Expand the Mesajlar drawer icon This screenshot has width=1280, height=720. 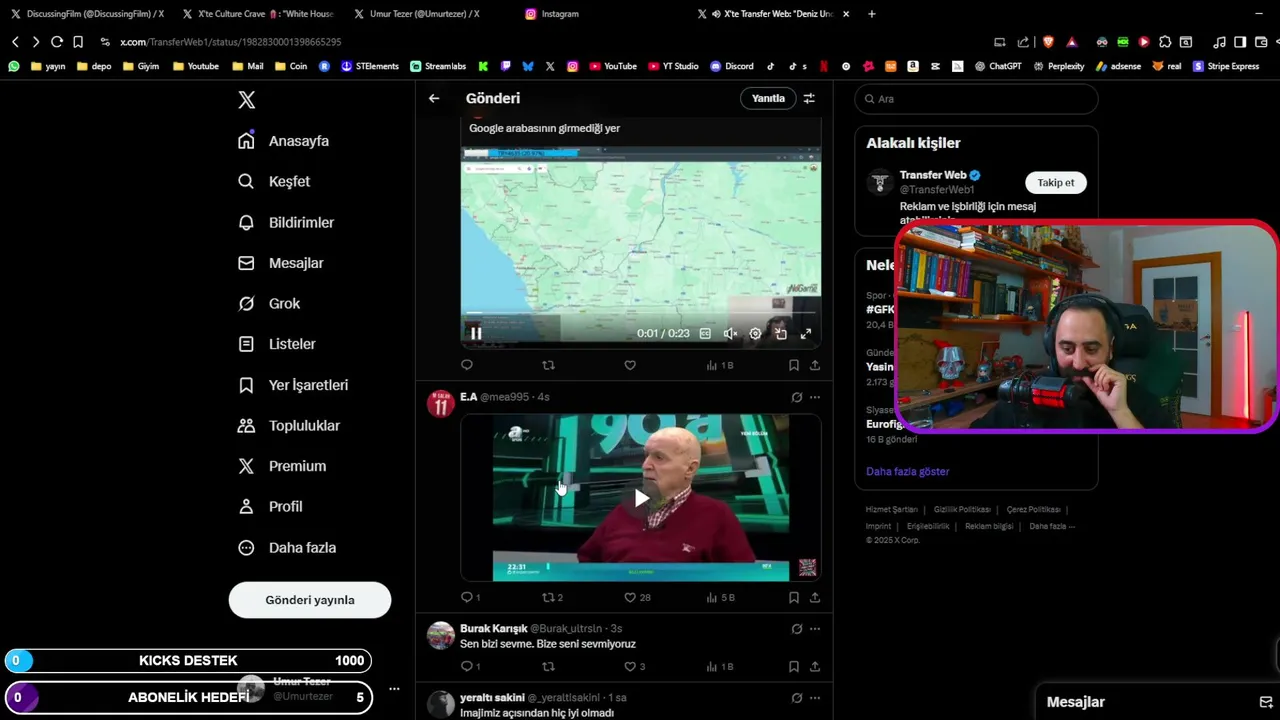click(x=1265, y=702)
